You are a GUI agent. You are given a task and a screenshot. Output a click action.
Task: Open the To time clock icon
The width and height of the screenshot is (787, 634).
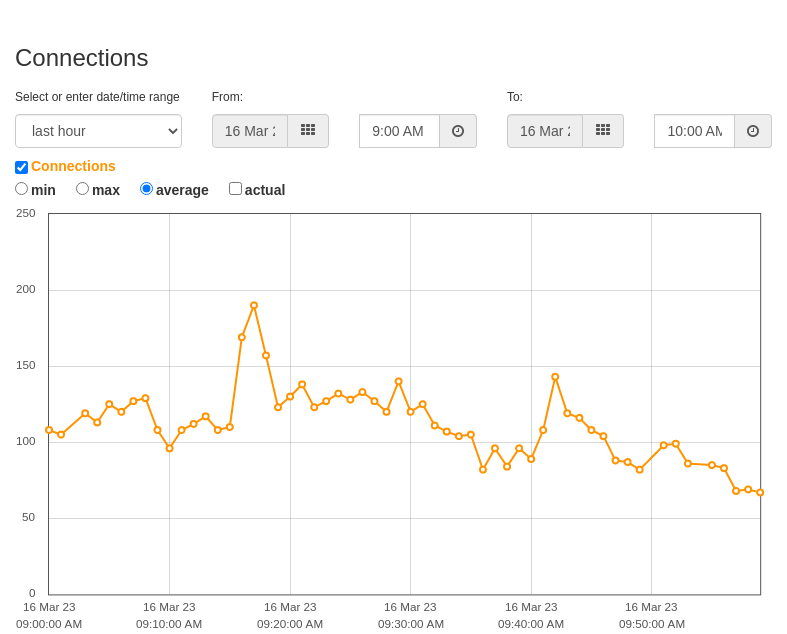[x=753, y=131]
